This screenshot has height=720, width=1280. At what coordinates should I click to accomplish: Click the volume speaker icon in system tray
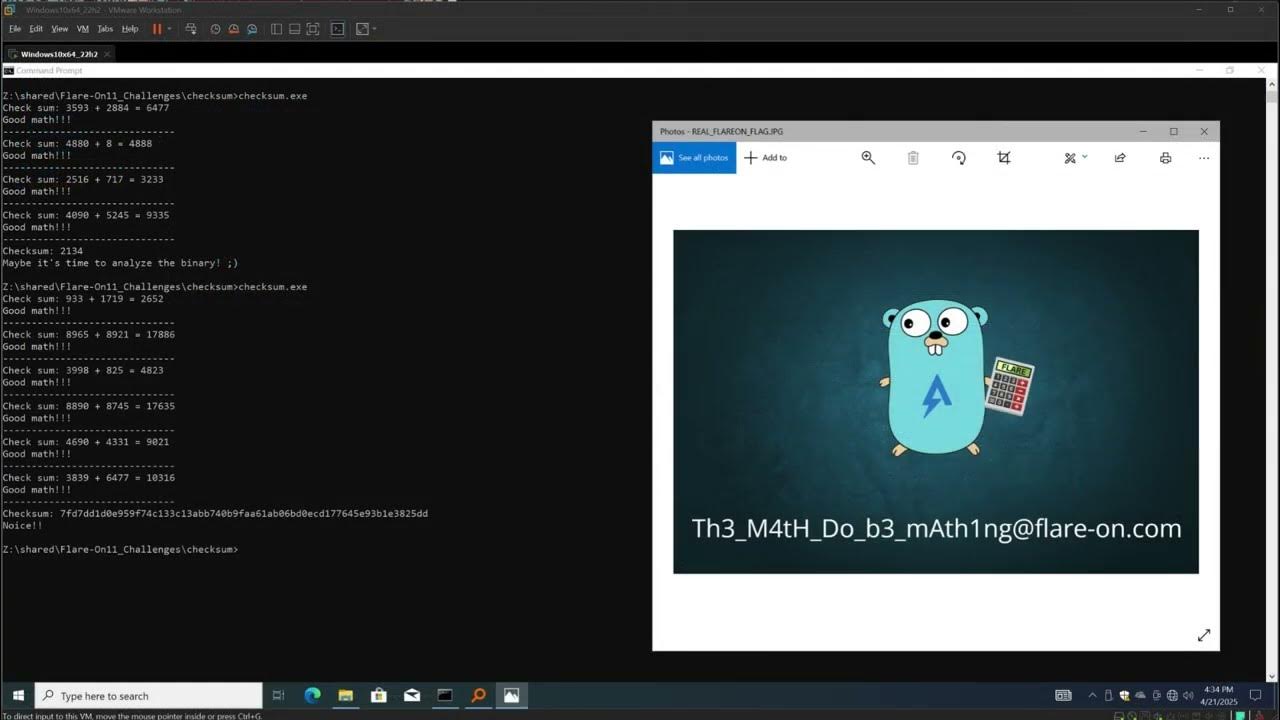point(1186,696)
